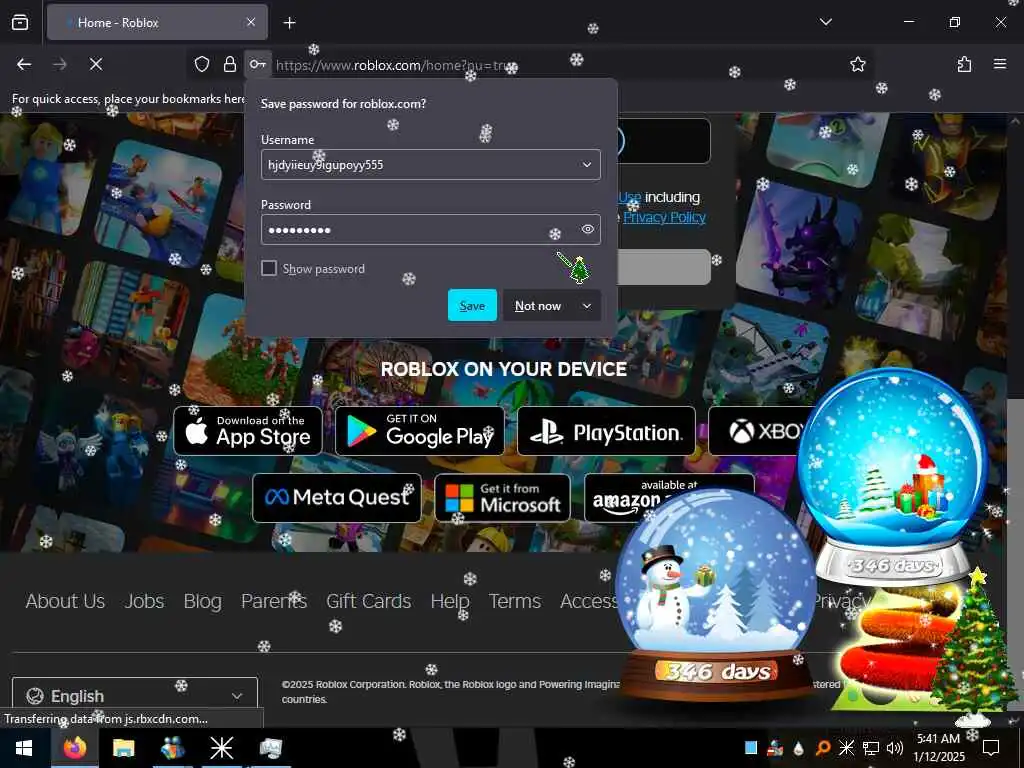
Task: Open the Gift Cards footer link
Action: coord(368,601)
